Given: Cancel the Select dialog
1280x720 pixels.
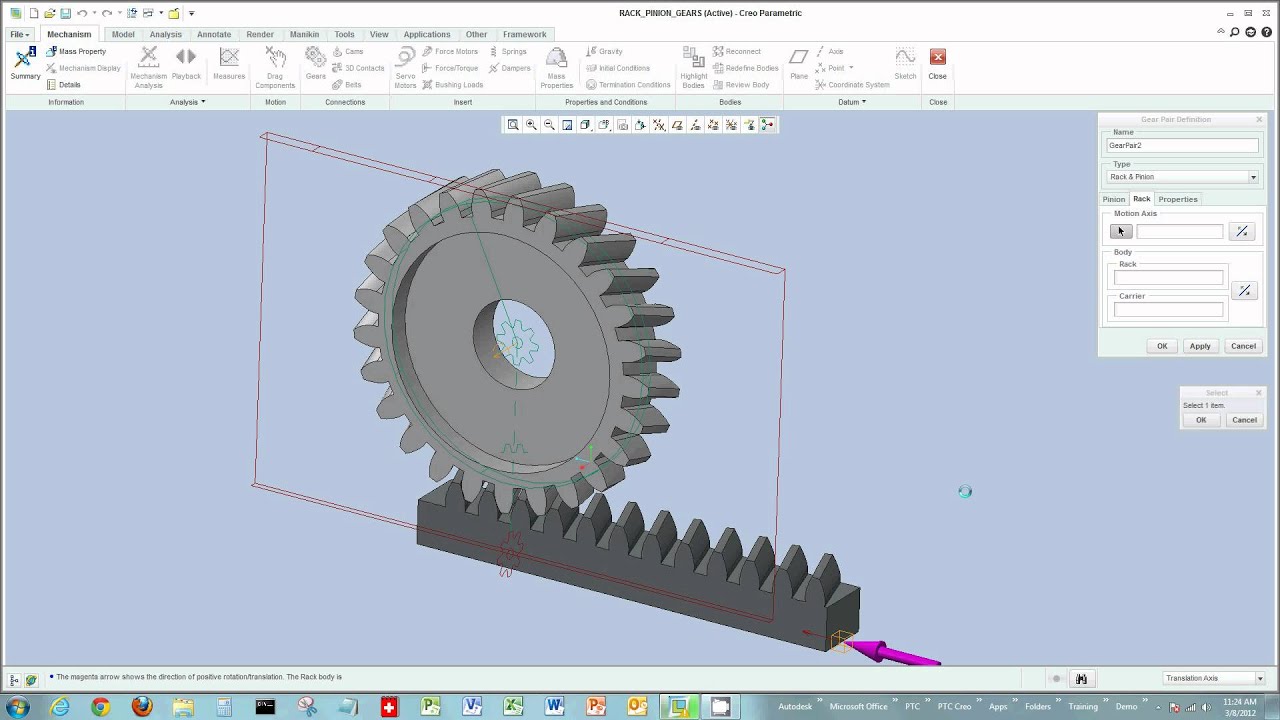Looking at the screenshot, I should pos(1244,420).
